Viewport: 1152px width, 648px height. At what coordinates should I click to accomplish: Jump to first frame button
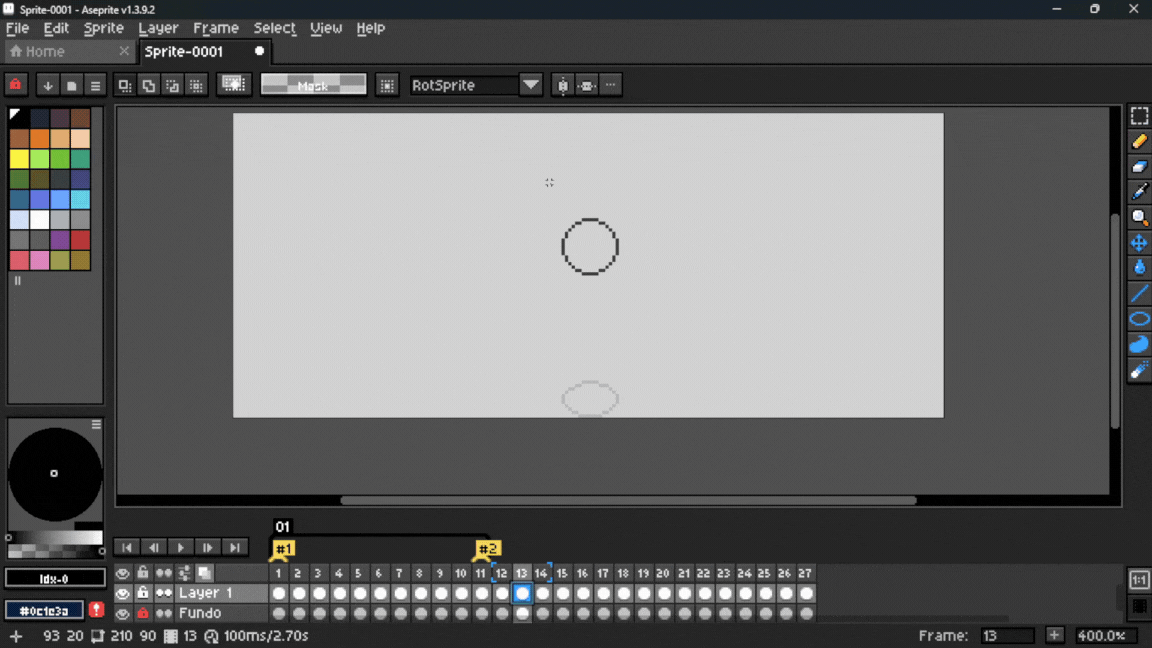pyautogui.click(x=127, y=547)
